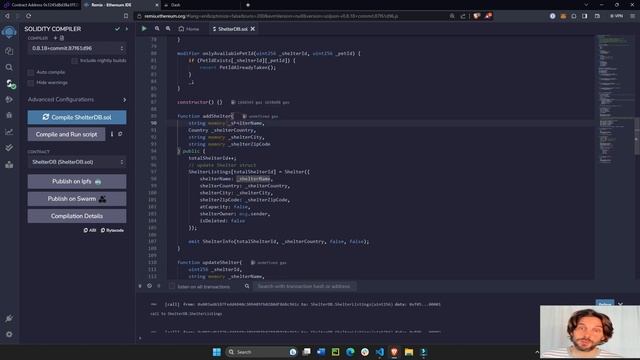Open the ShelterDB contract selector dropdown
The image size is (640, 360).
click(77, 162)
